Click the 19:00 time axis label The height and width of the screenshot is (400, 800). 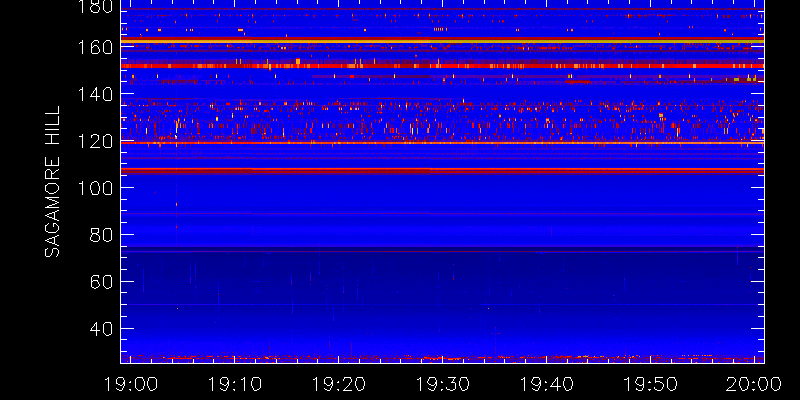coord(131,383)
